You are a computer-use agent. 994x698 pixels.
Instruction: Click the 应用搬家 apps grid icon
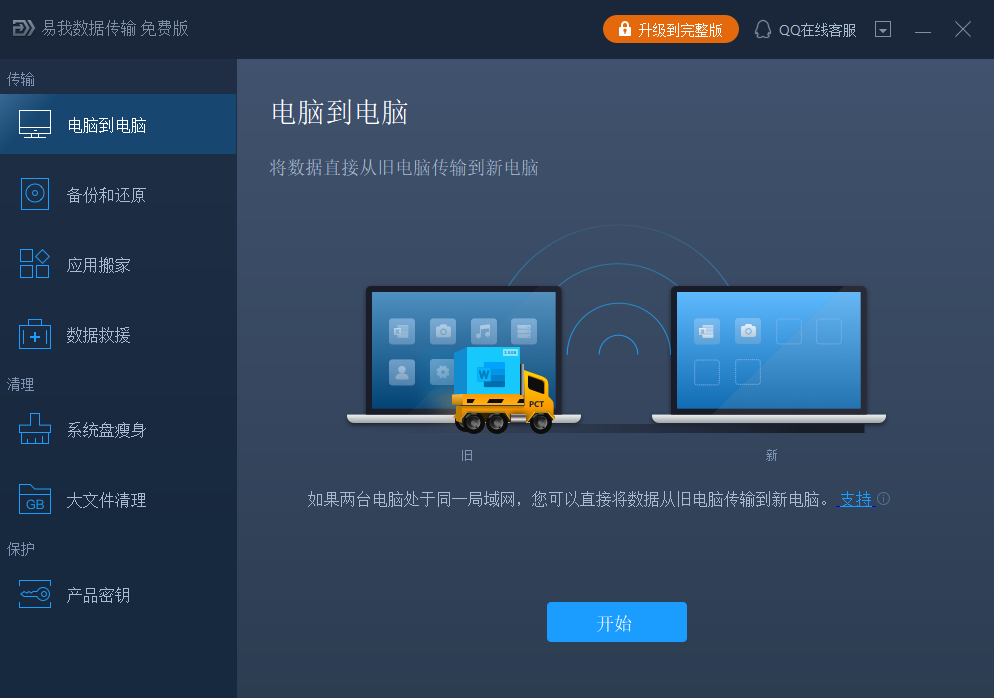coord(35,264)
